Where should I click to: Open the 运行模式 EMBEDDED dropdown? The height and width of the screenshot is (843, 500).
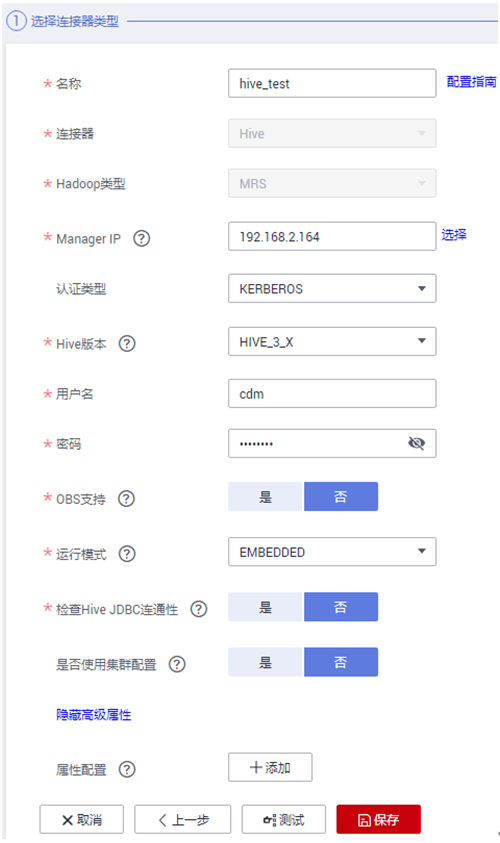(x=332, y=552)
